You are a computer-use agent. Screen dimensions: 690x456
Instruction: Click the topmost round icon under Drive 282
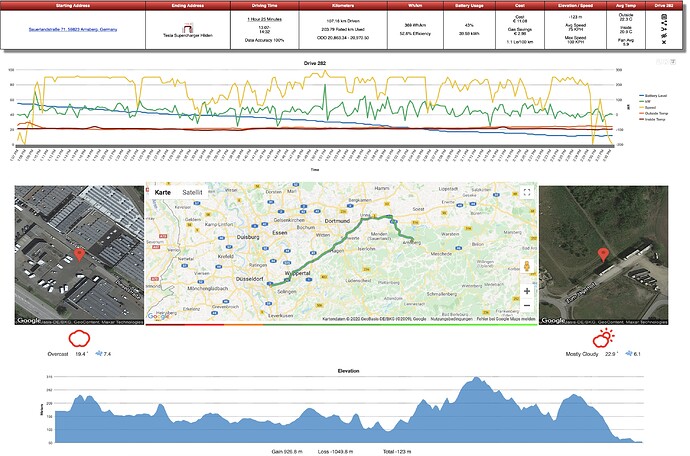tap(664, 17)
